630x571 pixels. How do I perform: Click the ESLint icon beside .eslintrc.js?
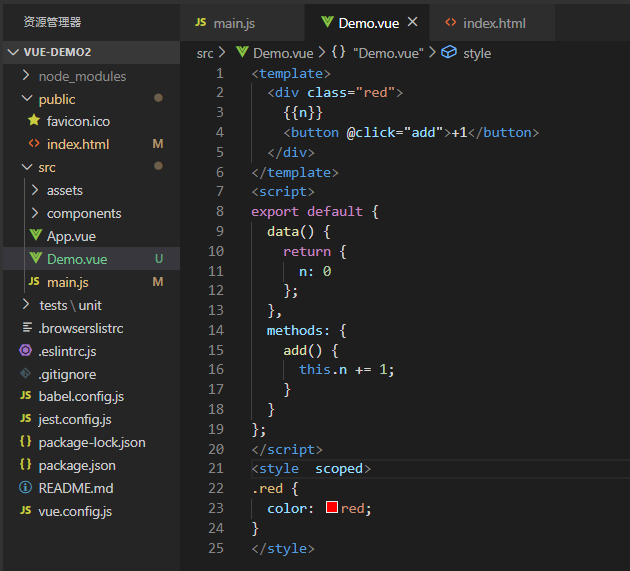[25, 350]
